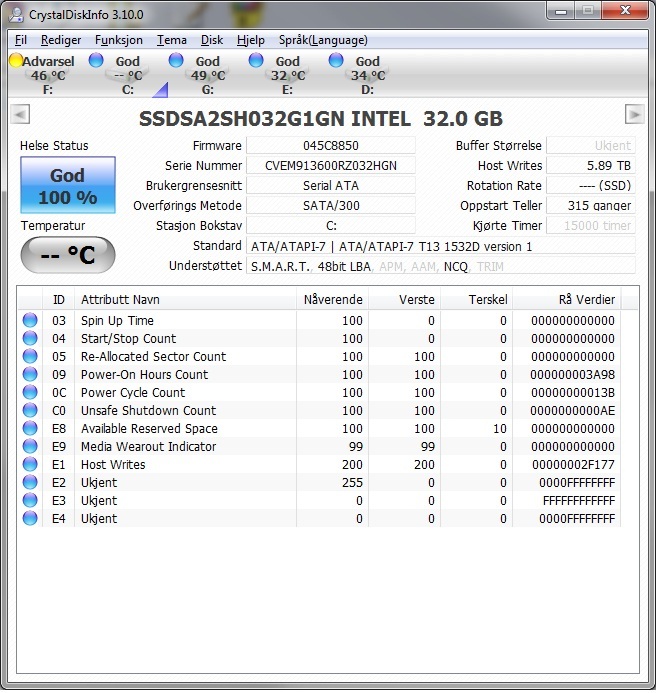Image resolution: width=658 pixels, height=693 pixels.
Task: Click the ID column header
Action: point(58,299)
